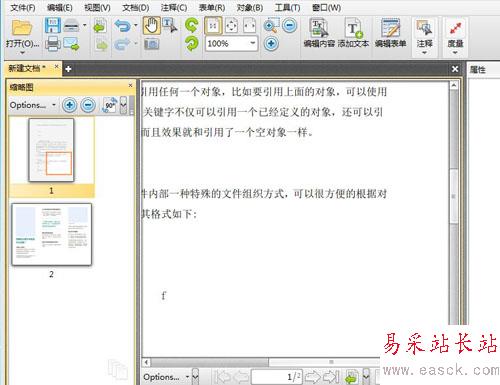Click 添加文本 add text tool
Screen dimensions: 500x385
point(353,33)
